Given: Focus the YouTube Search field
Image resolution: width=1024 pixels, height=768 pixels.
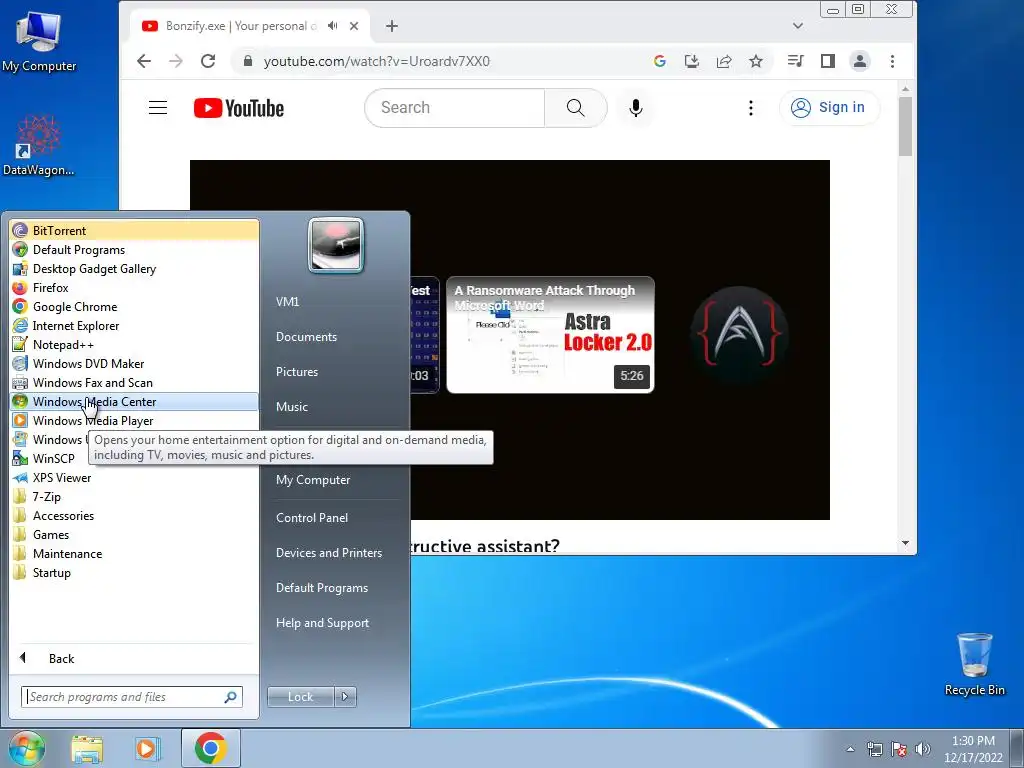Looking at the screenshot, I should click(x=455, y=108).
